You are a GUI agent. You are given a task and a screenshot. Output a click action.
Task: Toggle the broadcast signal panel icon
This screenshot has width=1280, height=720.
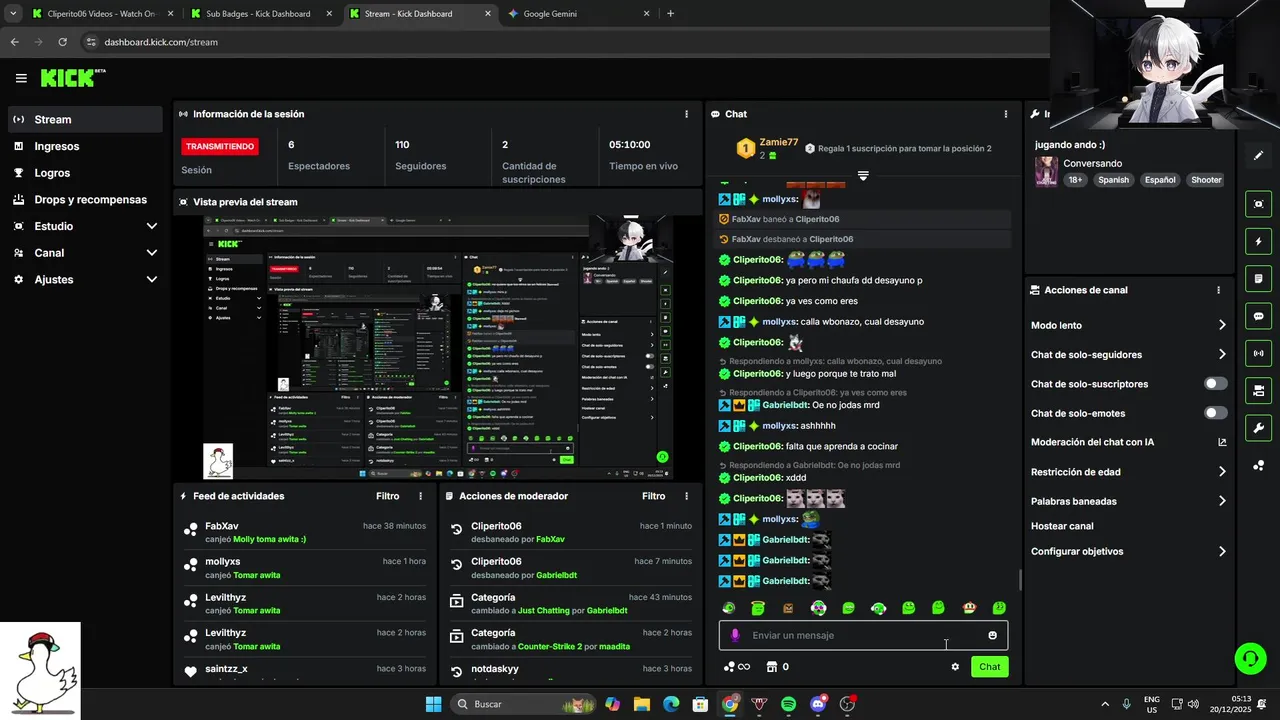pyautogui.click(x=1258, y=353)
